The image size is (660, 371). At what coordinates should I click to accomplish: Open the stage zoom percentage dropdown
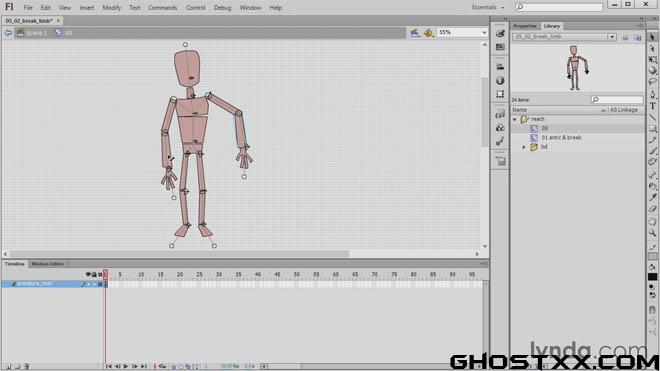[484, 32]
